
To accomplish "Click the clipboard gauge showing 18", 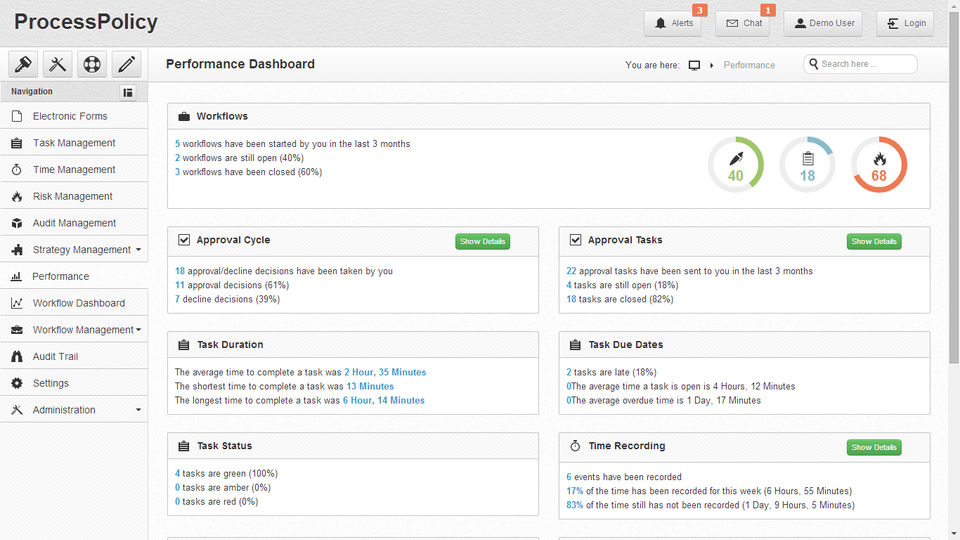I will tap(807, 165).
